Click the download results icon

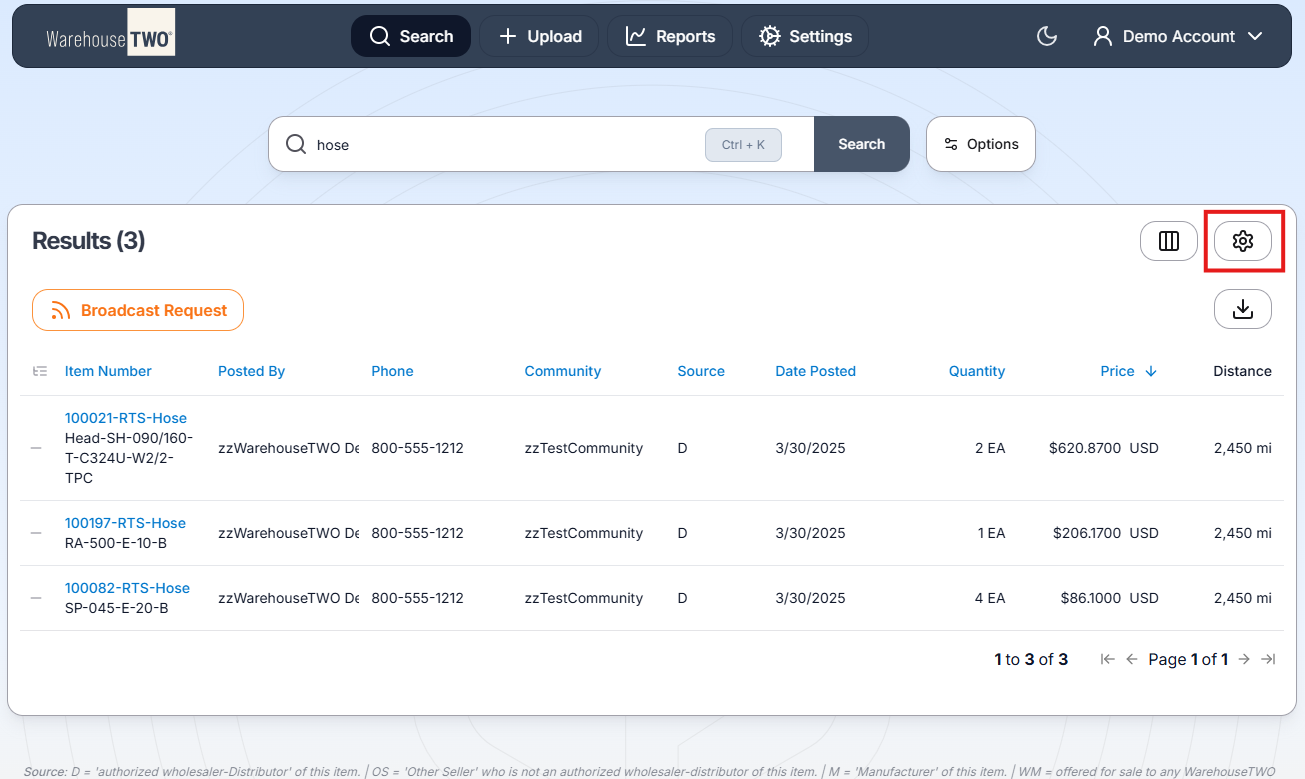(x=1242, y=309)
